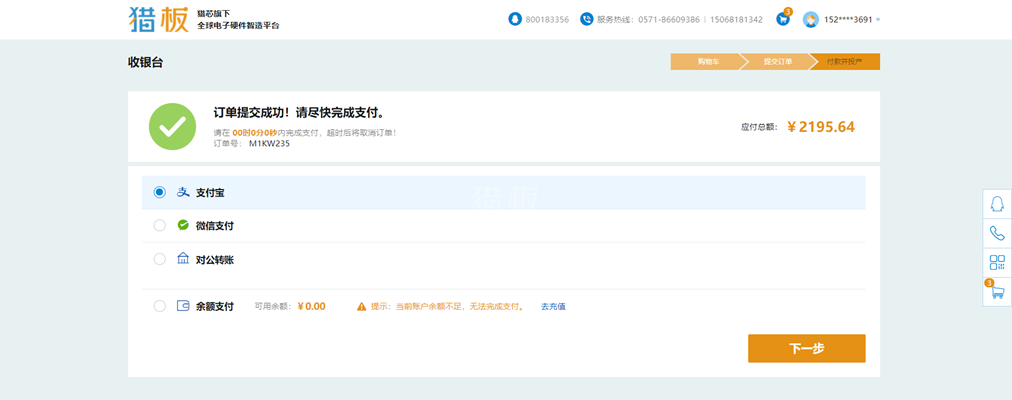The image size is (1012, 400).
Task: Go to the 购物车 step in progress bar
Action: (707, 62)
